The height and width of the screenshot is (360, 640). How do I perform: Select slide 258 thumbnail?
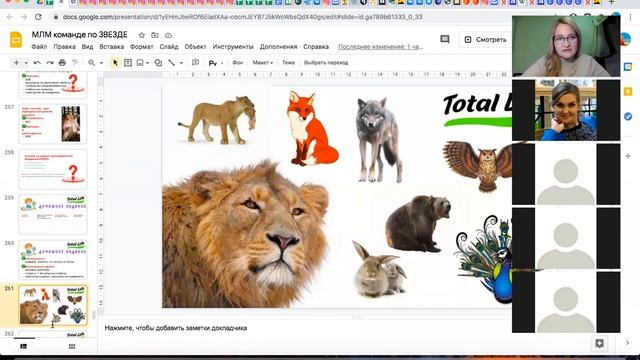pyautogui.click(x=53, y=169)
